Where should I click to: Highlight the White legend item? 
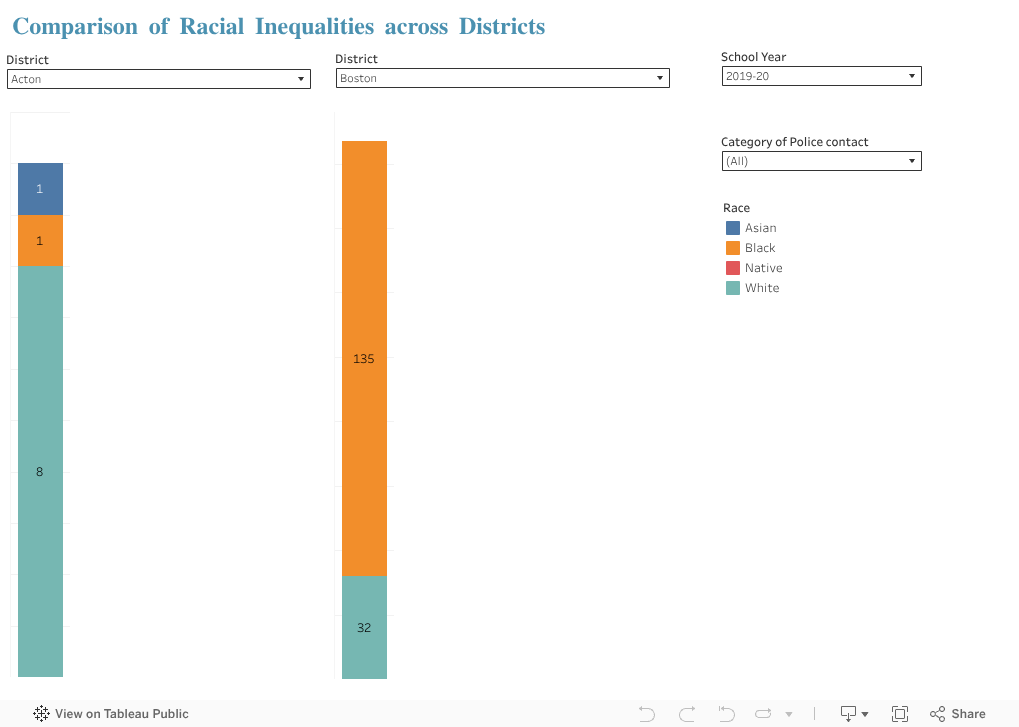click(x=761, y=288)
